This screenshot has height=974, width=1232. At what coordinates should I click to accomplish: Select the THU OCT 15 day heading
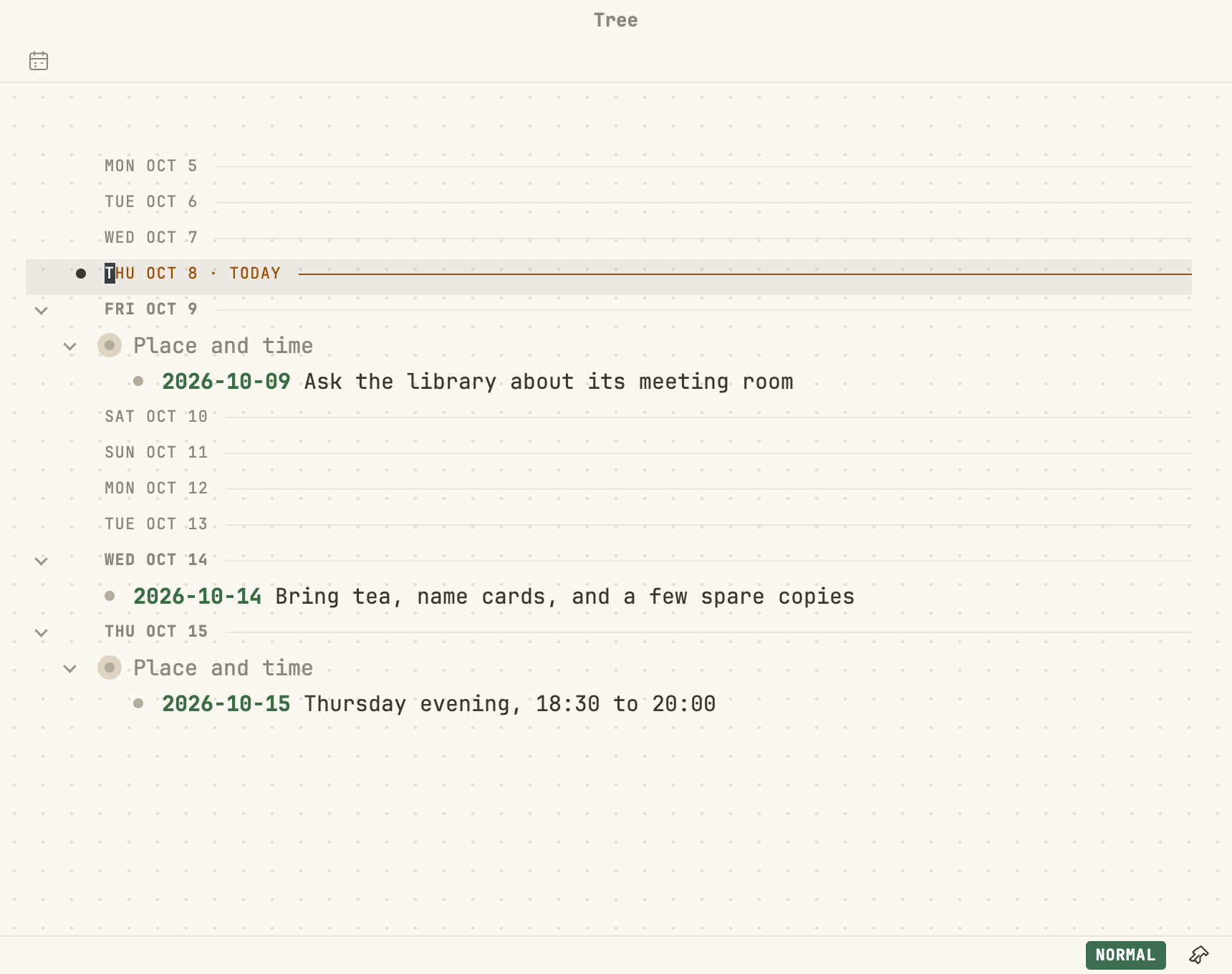tap(156, 632)
